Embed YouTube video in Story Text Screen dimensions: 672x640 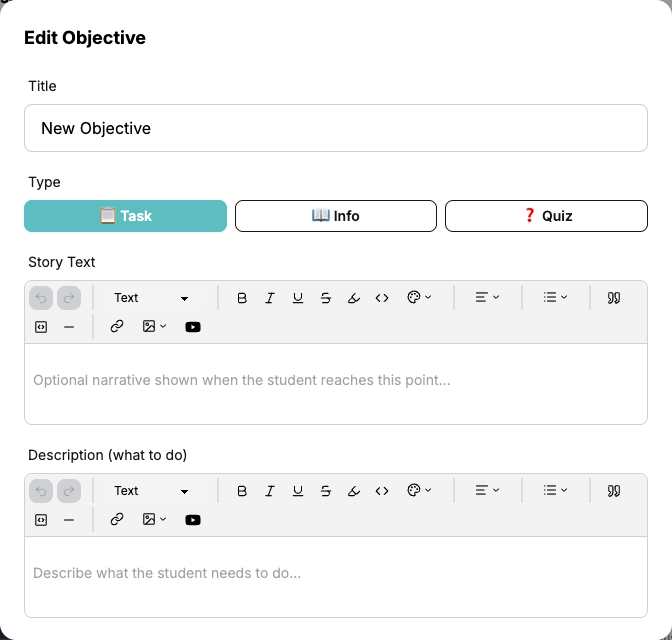[193, 326]
